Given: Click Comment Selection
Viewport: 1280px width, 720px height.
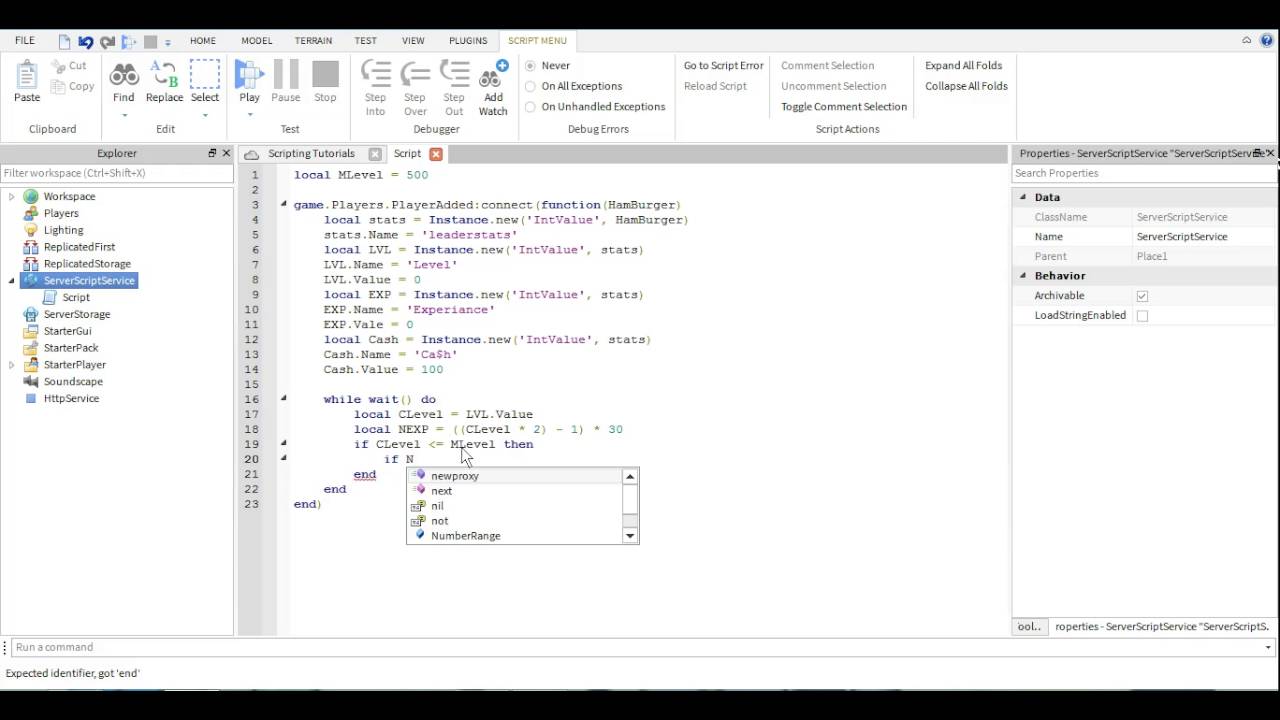Looking at the screenshot, I should coord(828,66).
